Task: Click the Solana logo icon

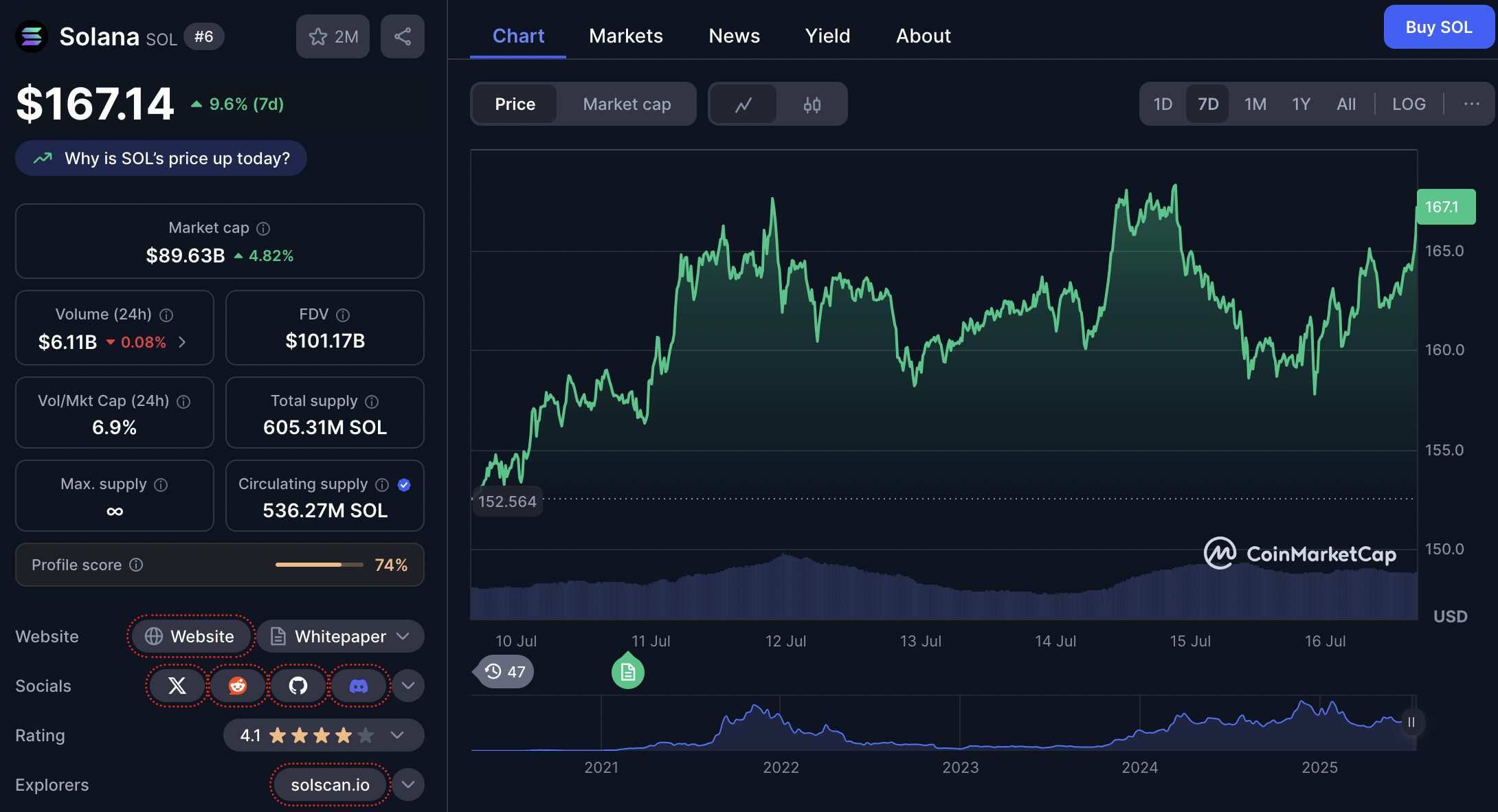Action: point(32,36)
